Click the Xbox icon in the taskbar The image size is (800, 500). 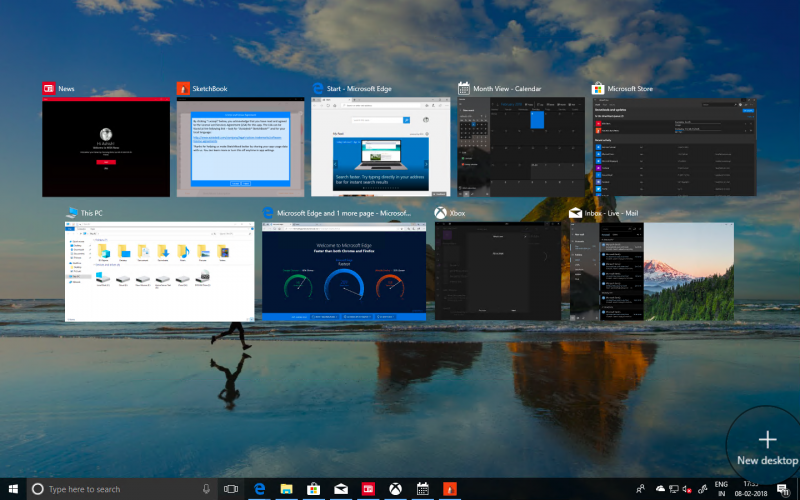396,489
